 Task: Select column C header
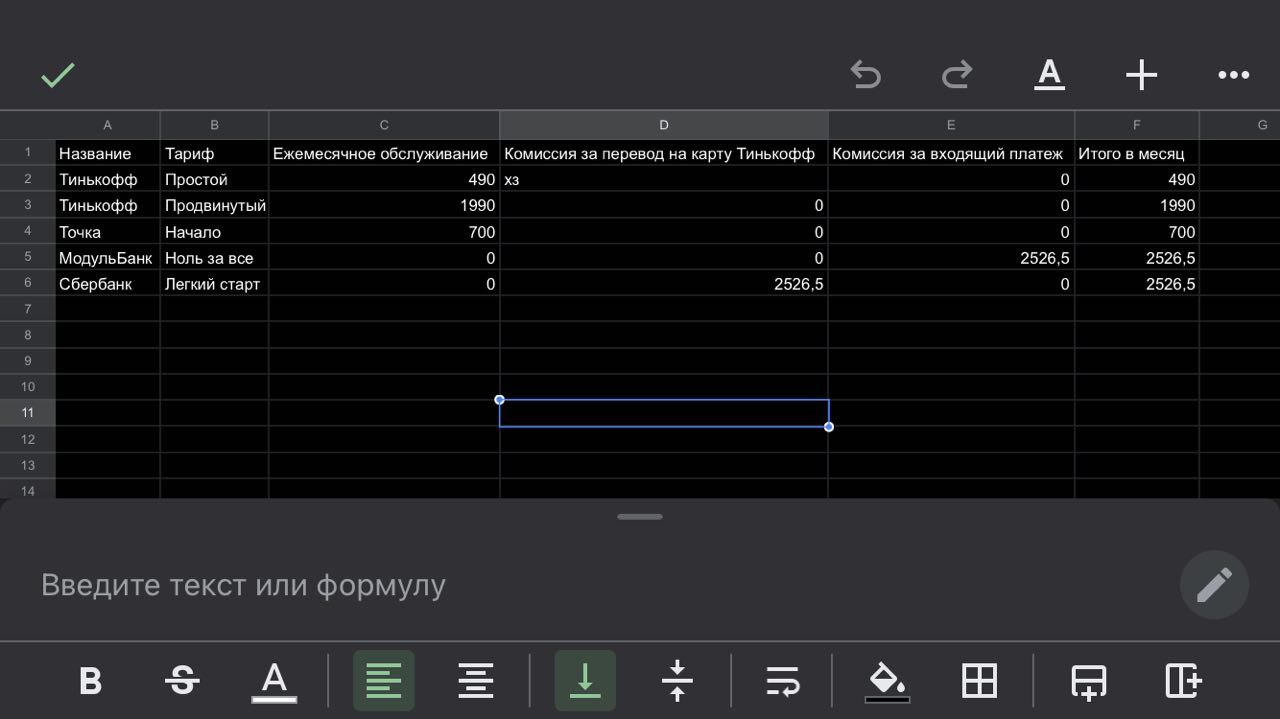point(384,125)
